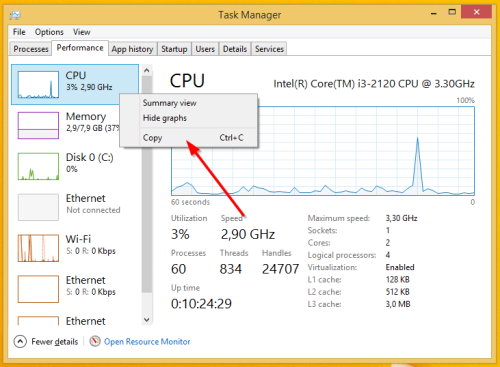Click the Resource Monitor icon
Viewport: 500px width, 367px height.
(95, 341)
